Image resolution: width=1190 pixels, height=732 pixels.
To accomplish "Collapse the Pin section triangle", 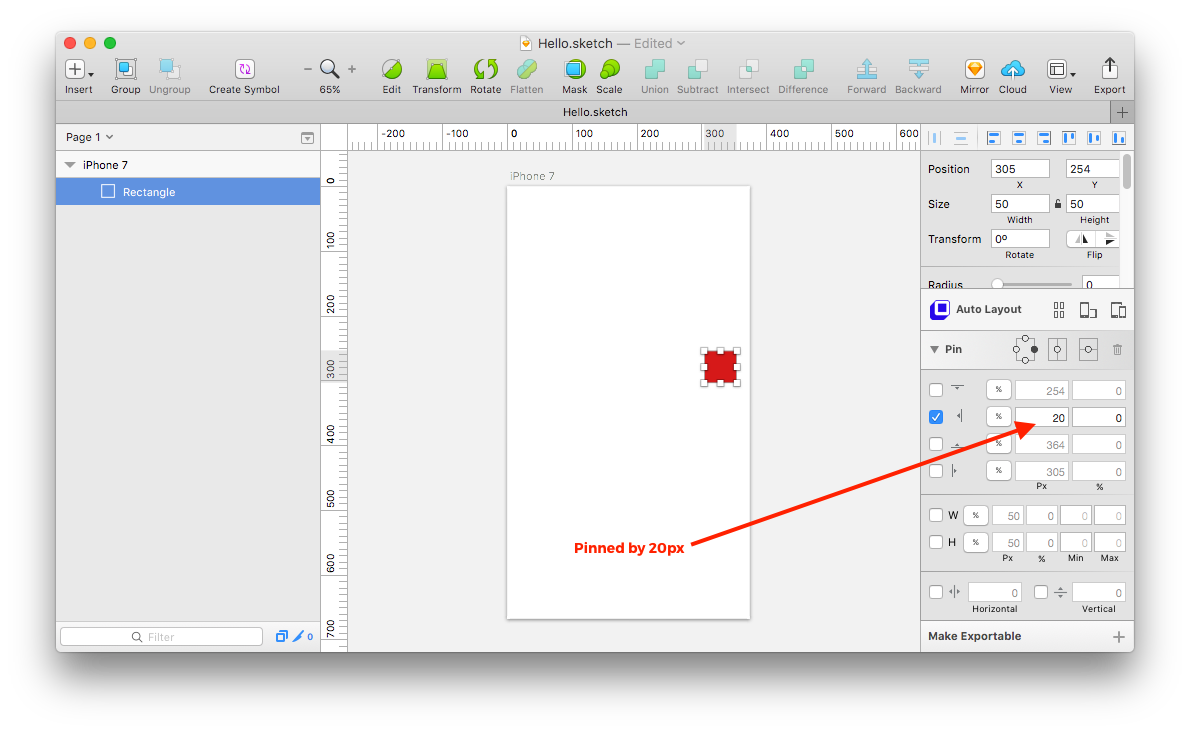I will click(934, 350).
